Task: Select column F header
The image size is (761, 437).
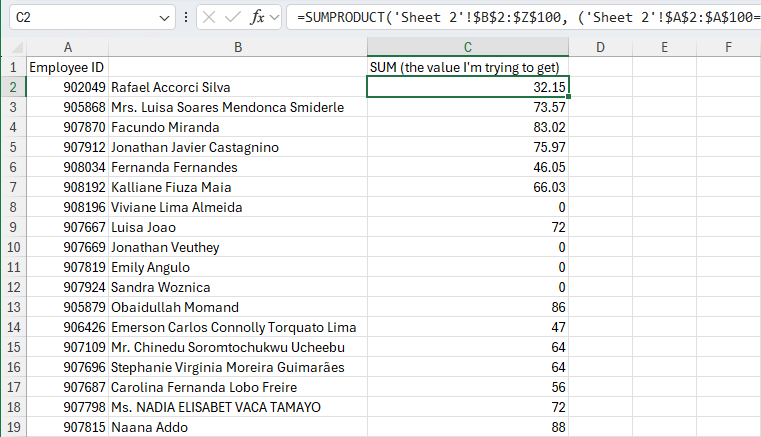Action: pyautogui.click(x=728, y=47)
